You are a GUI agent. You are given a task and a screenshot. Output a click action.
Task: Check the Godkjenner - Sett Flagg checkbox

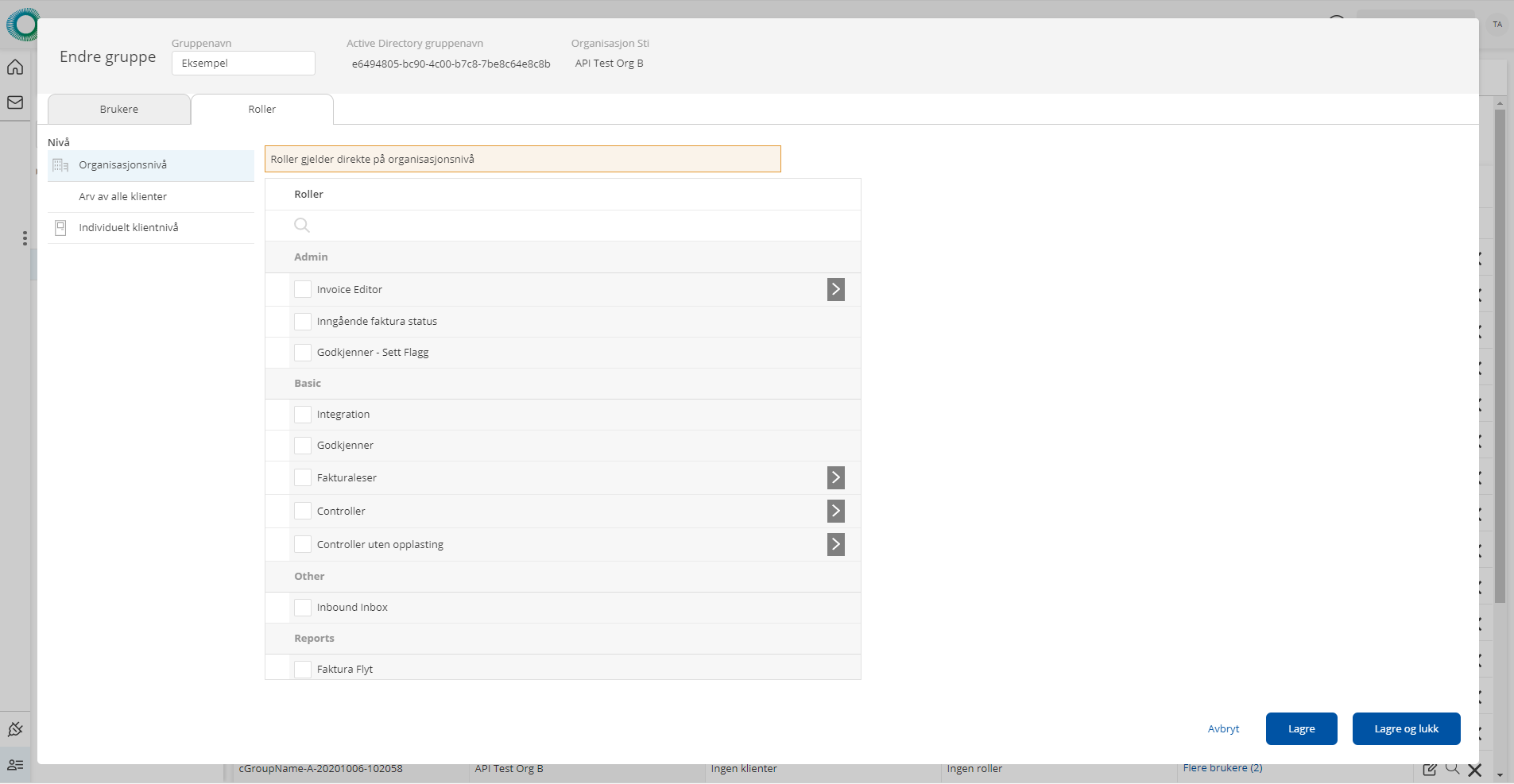303,352
